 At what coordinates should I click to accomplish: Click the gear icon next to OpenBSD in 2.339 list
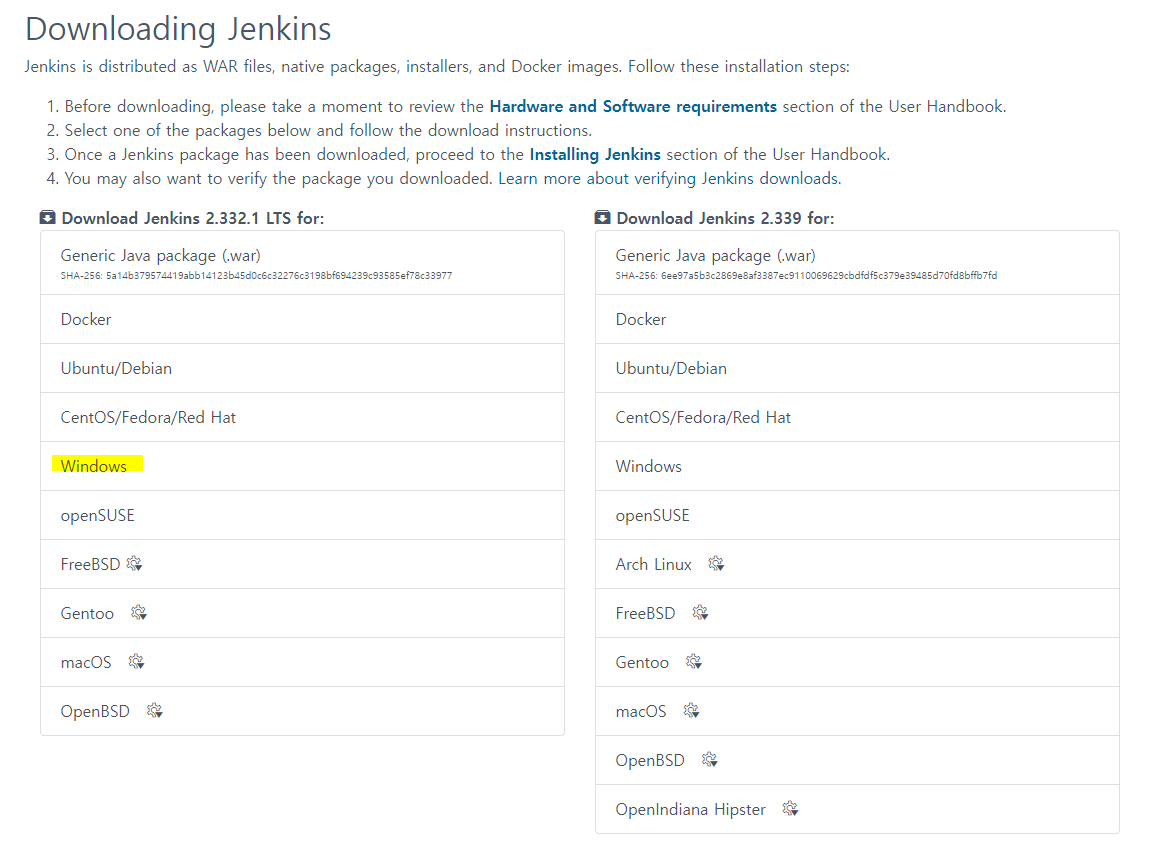[x=709, y=760]
